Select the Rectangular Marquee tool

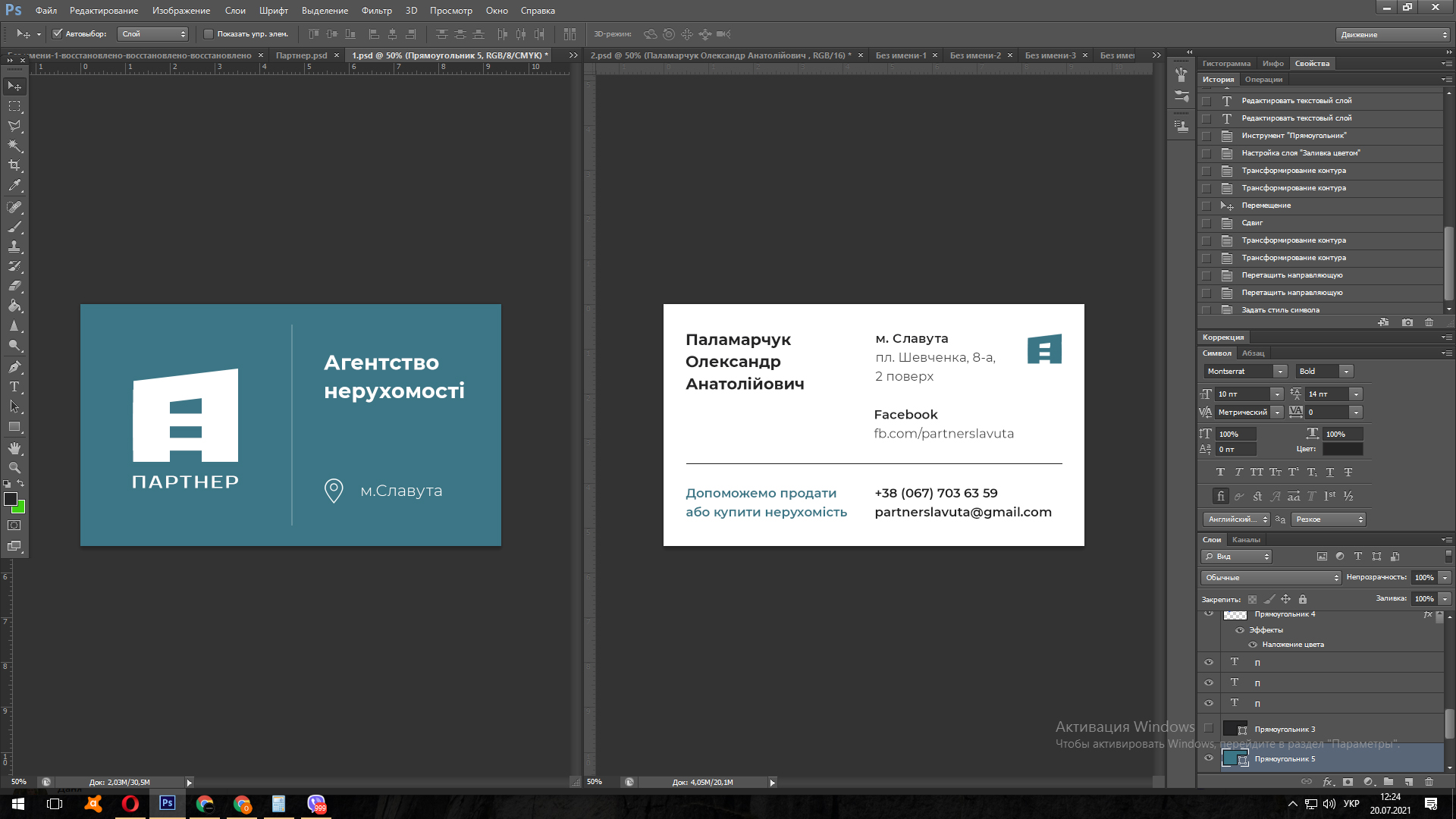pos(14,106)
